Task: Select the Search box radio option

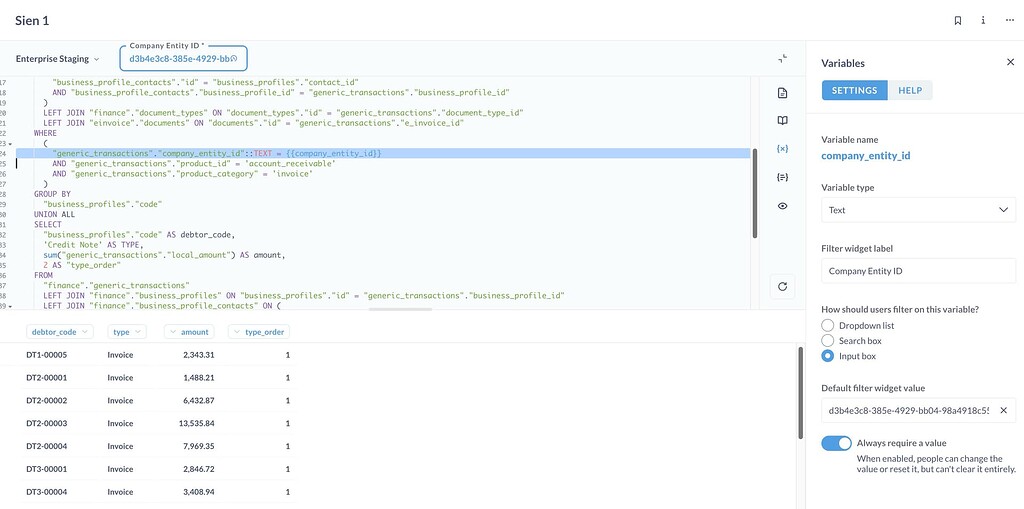Action: [827, 341]
